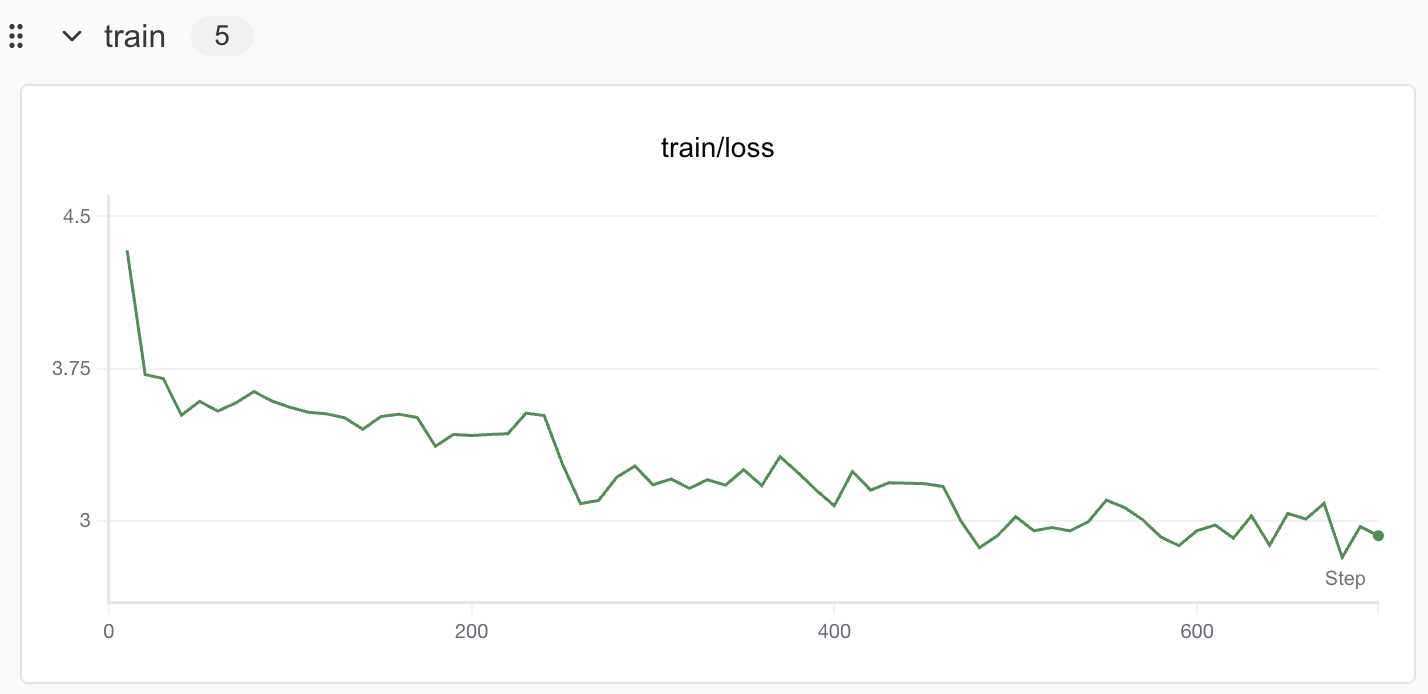Click the top horizontal gridline at 4.5

(x=740, y=216)
